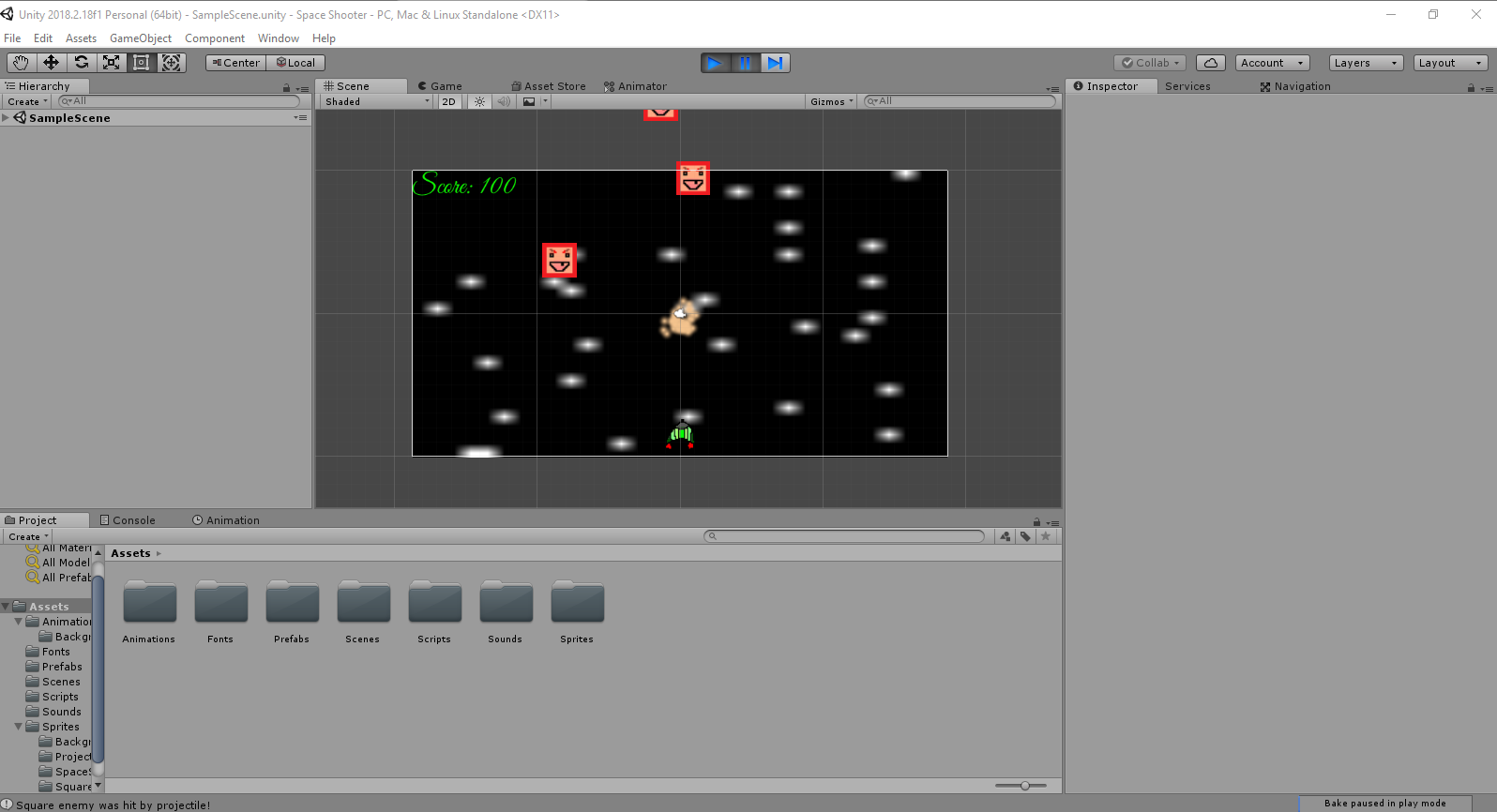Switch to the Console tab
The width and height of the screenshot is (1497, 812).
[128, 520]
